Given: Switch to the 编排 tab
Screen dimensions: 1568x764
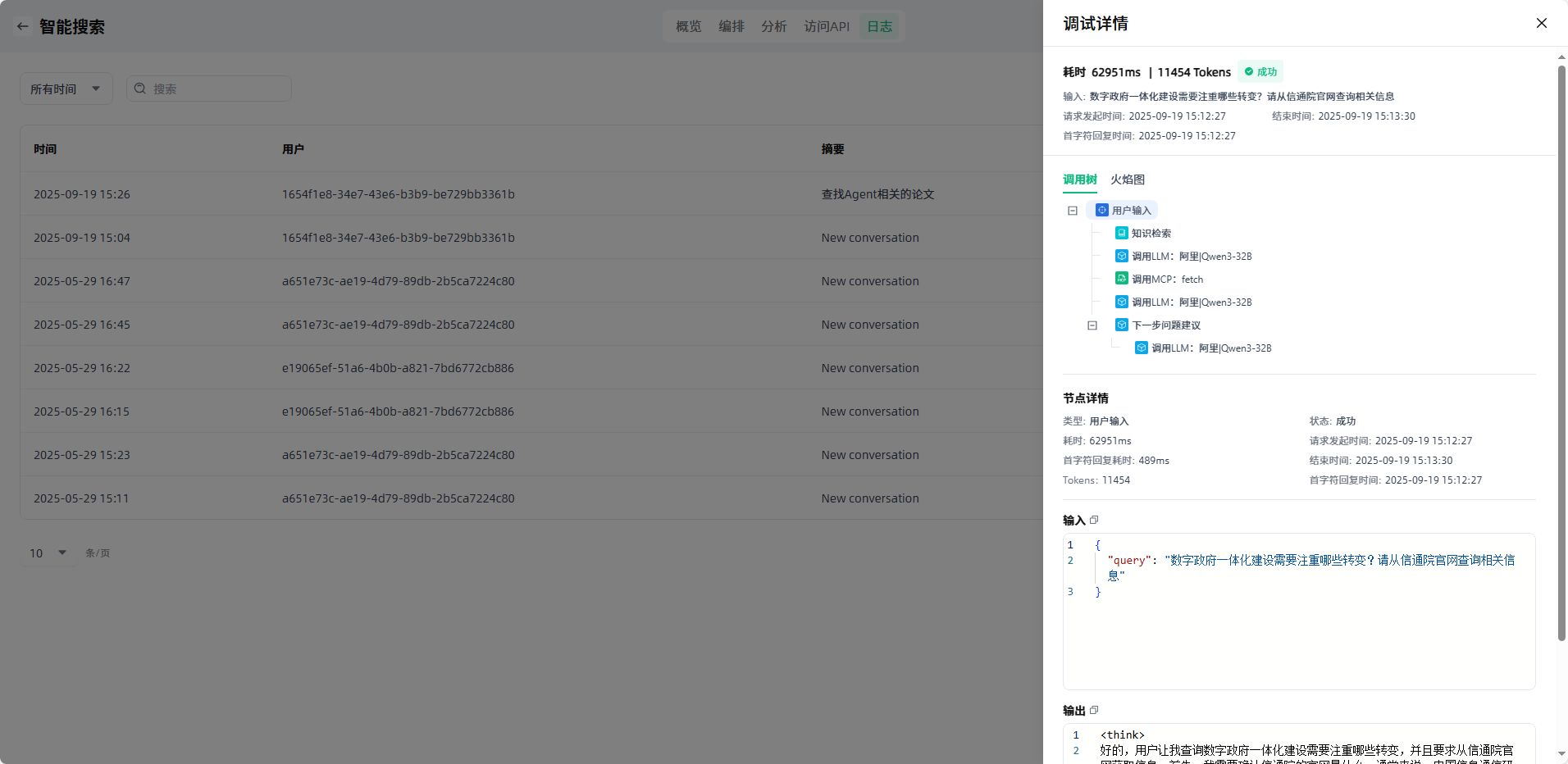Looking at the screenshot, I should tap(731, 26).
